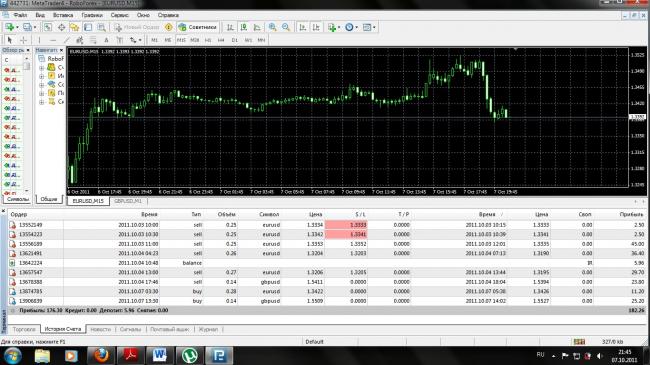Viewport: 650px width, 365px height.
Task: Open the Новости terminal tab
Action: (x=101, y=329)
